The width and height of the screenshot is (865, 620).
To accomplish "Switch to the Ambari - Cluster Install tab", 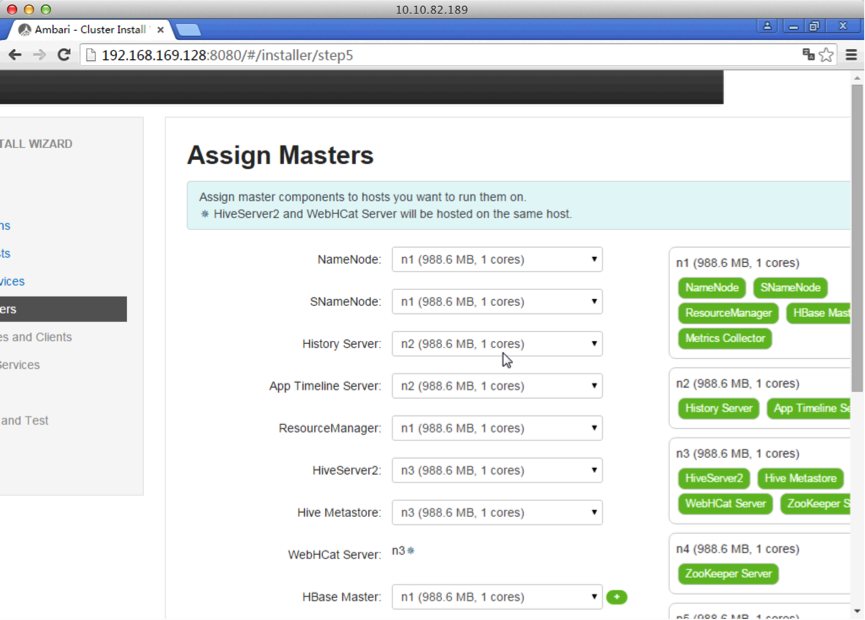I will pyautogui.click(x=90, y=30).
